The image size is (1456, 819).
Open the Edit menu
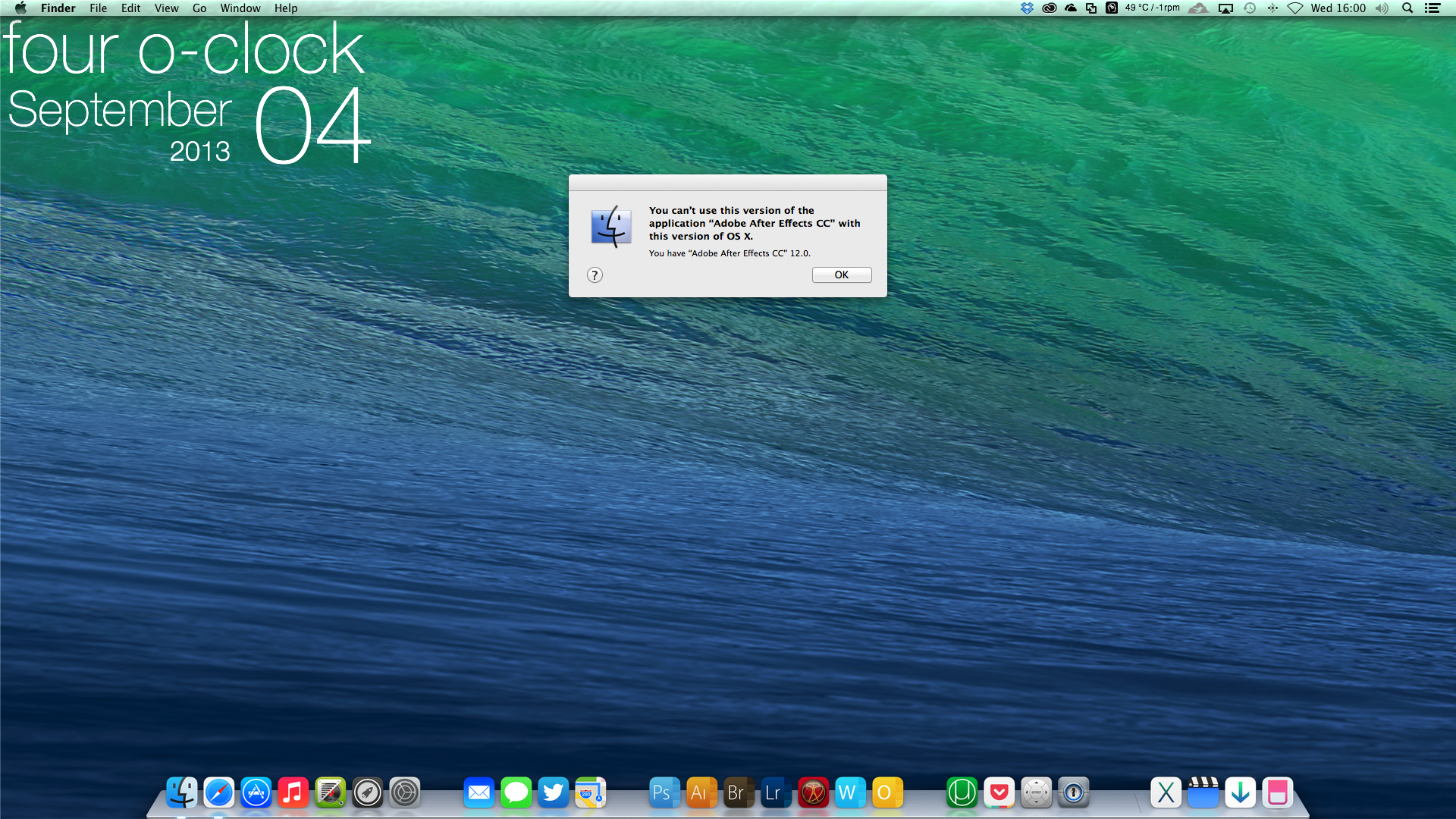pos(130,8)
